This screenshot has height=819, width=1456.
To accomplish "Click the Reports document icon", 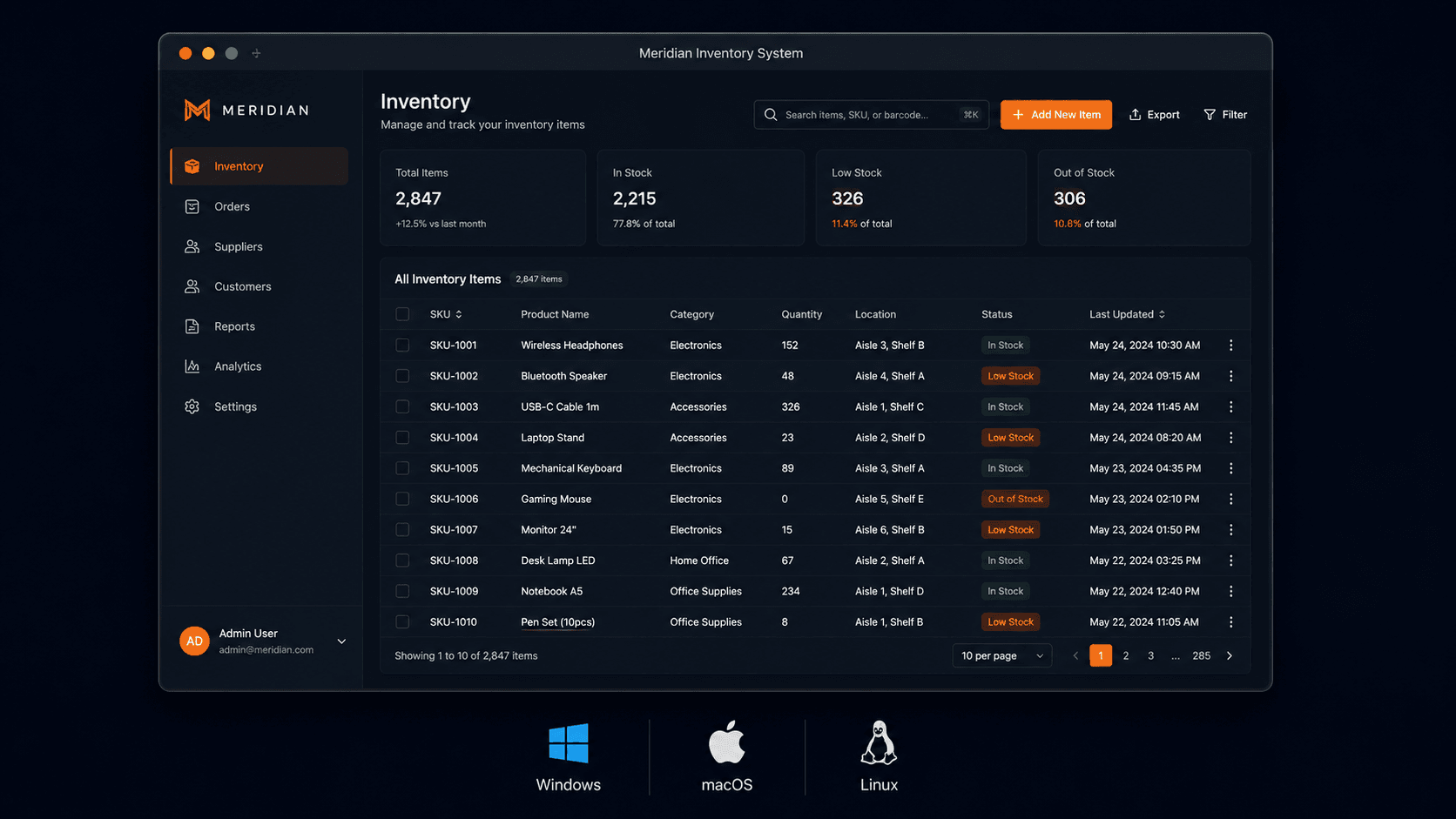I will click(x=192, y=326).
